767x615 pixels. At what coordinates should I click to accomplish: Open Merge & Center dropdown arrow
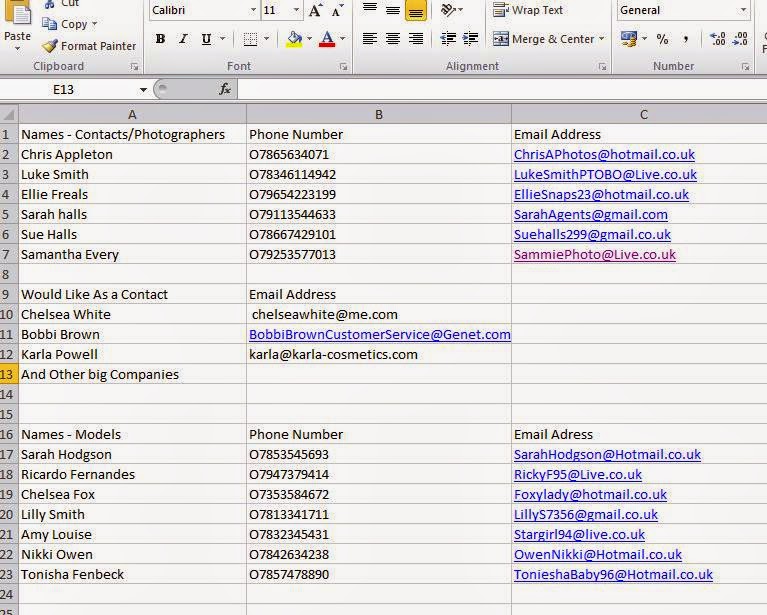[602, 39]
